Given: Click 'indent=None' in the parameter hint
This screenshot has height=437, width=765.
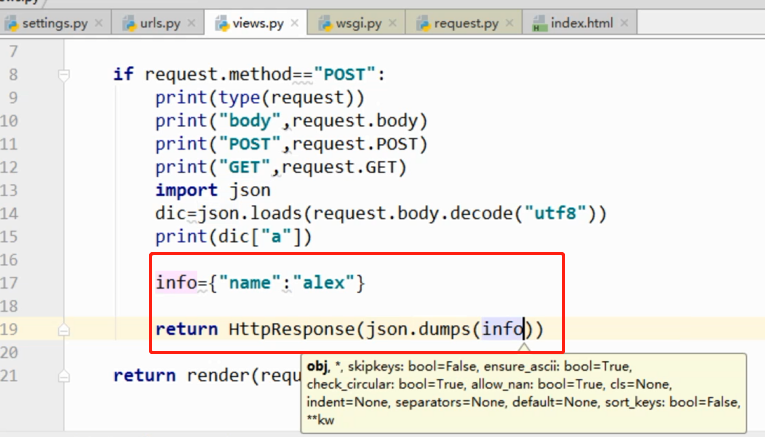Looking at the screenshot, I should point(347,402).
